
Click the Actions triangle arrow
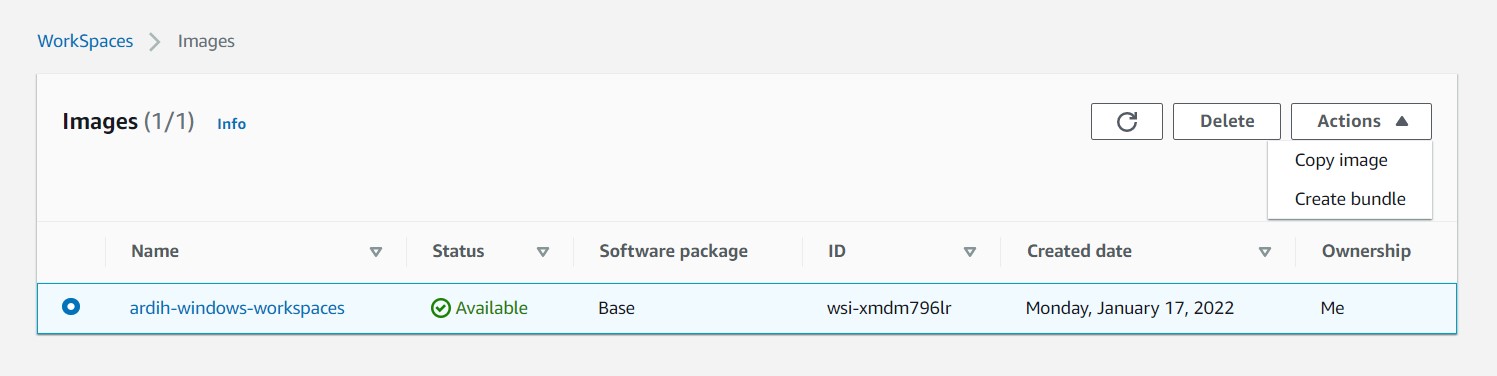(x=1401, y=121)
